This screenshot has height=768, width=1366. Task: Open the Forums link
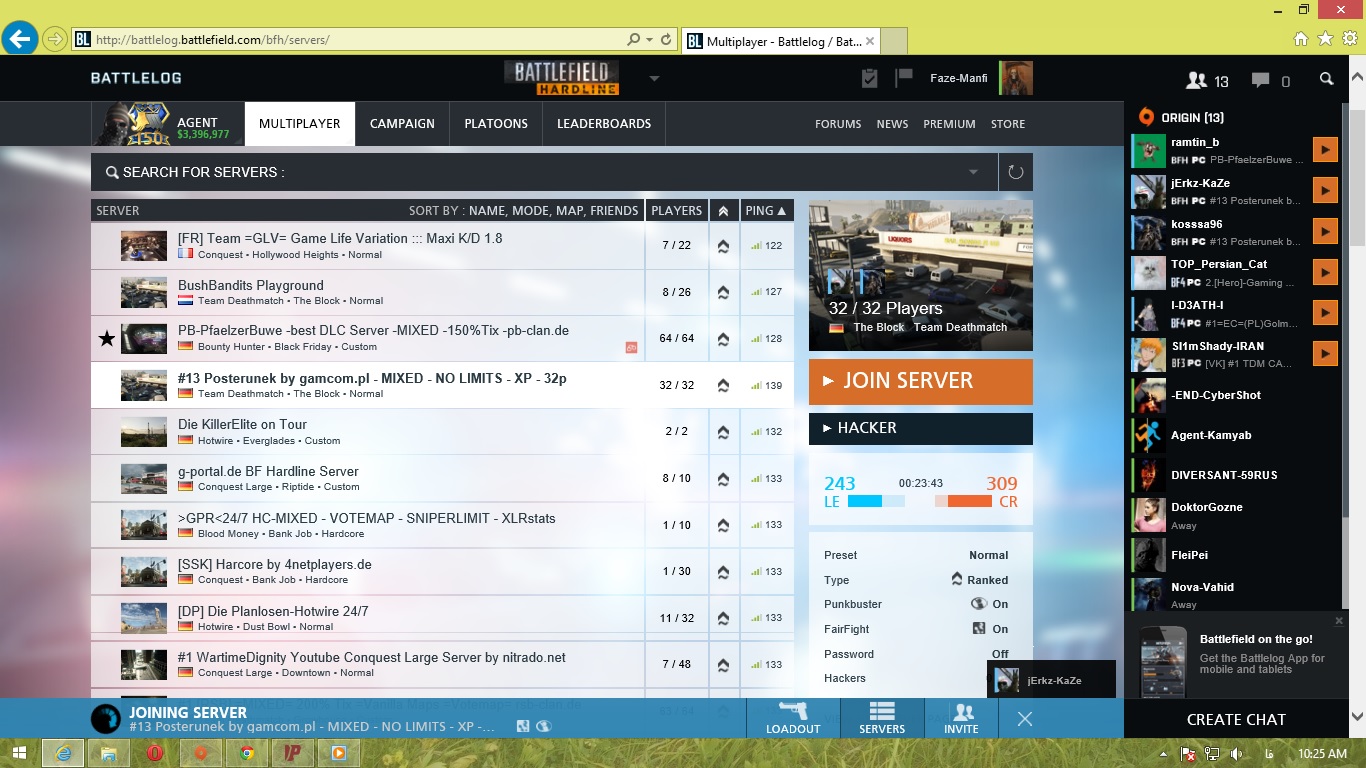point(837,124)
